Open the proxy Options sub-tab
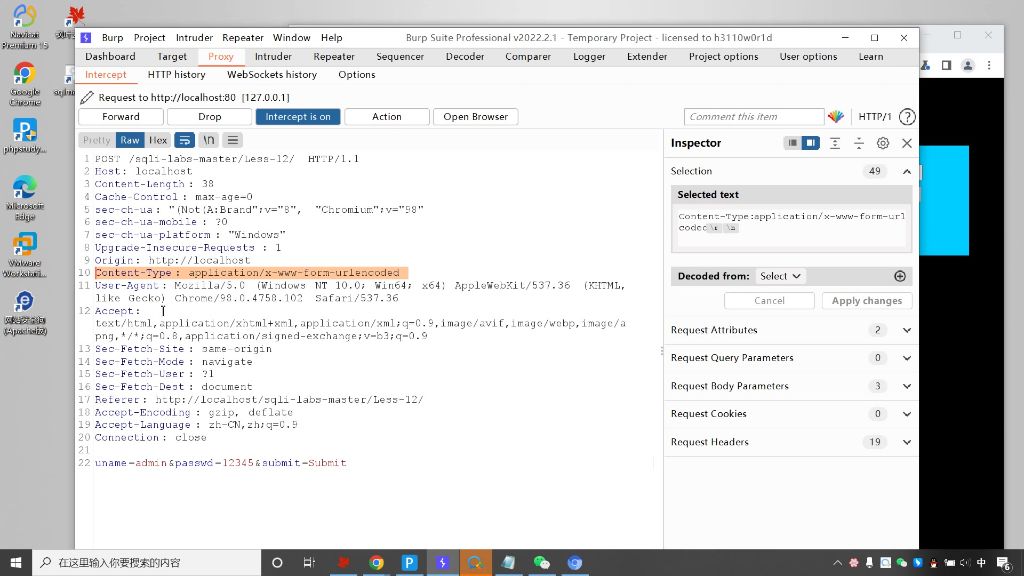This screenshot has width=1024, height=576. click(x=357, y=74)
